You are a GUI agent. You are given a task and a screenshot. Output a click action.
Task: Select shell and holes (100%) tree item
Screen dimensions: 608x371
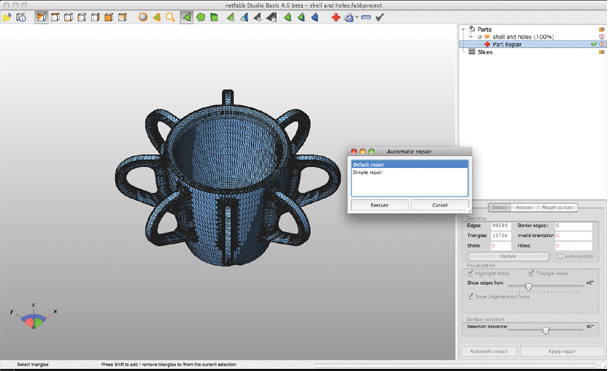click(x=523, y=37)
